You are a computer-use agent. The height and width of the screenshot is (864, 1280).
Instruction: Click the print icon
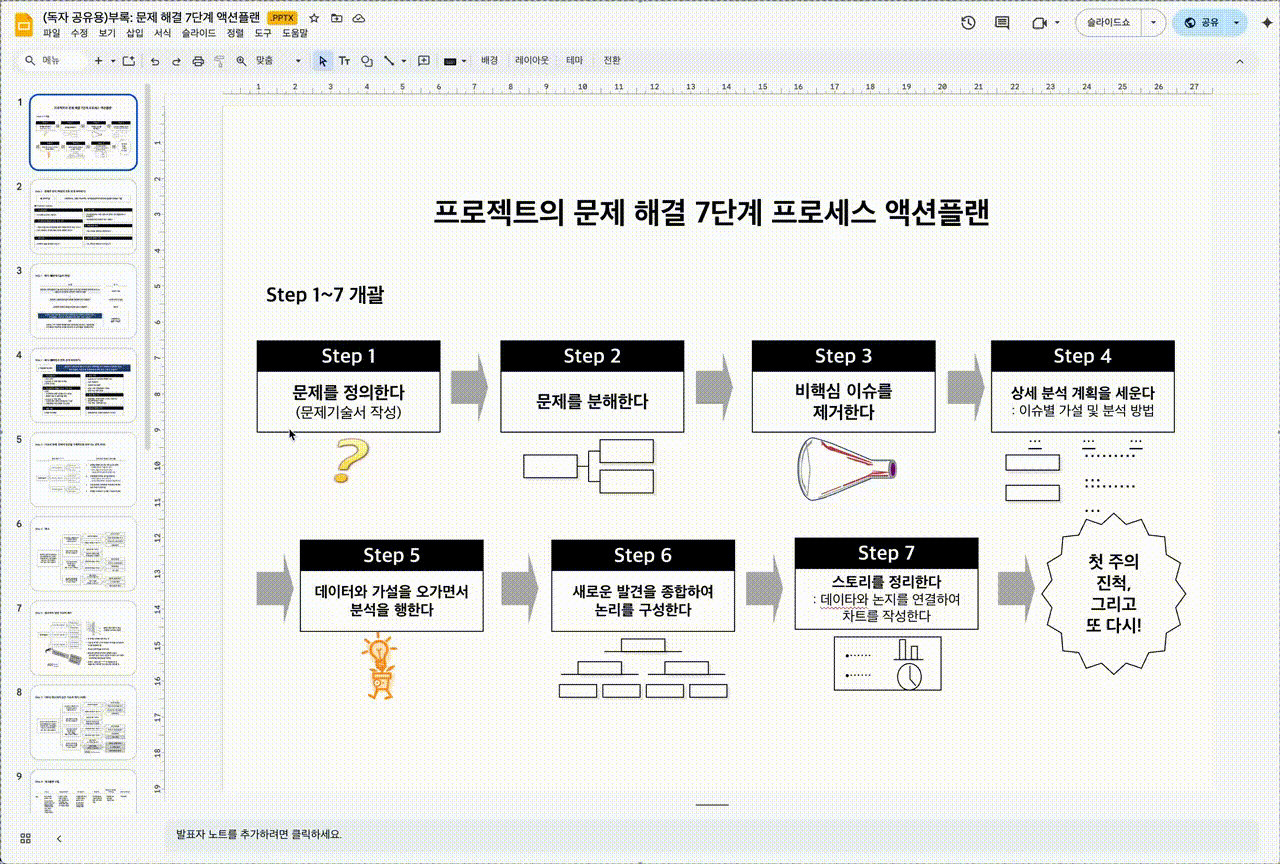click(198, 61)
